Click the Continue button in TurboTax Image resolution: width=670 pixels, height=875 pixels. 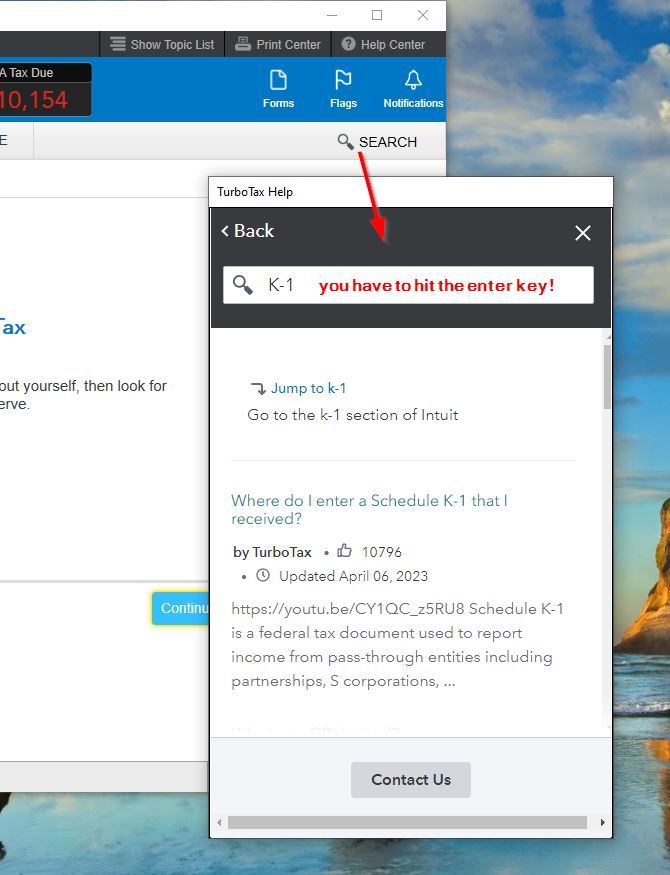click(x=181, y=608)
